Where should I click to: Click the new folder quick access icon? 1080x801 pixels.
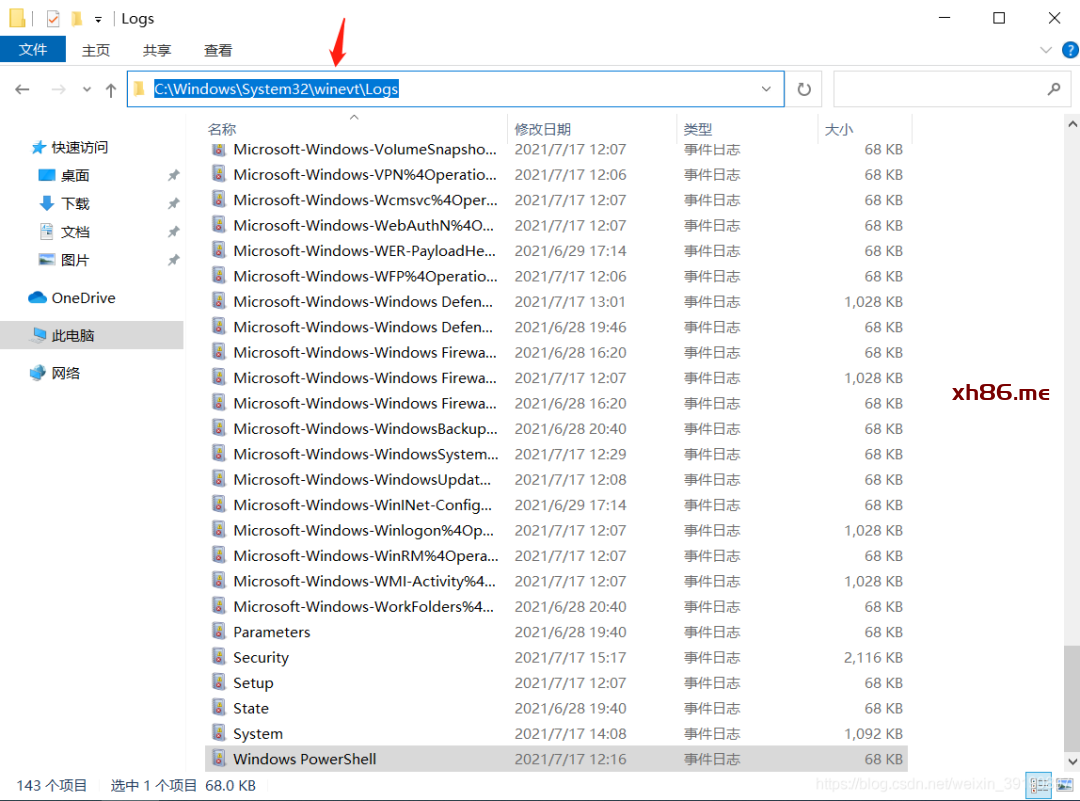click(76, 19)
